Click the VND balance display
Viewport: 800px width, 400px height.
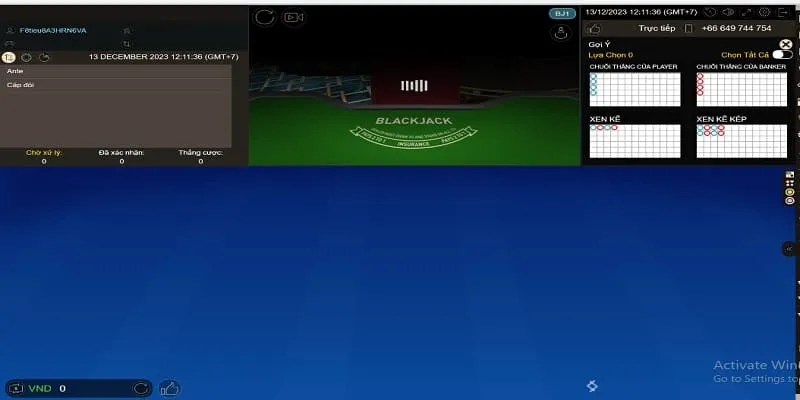(79, 388)
